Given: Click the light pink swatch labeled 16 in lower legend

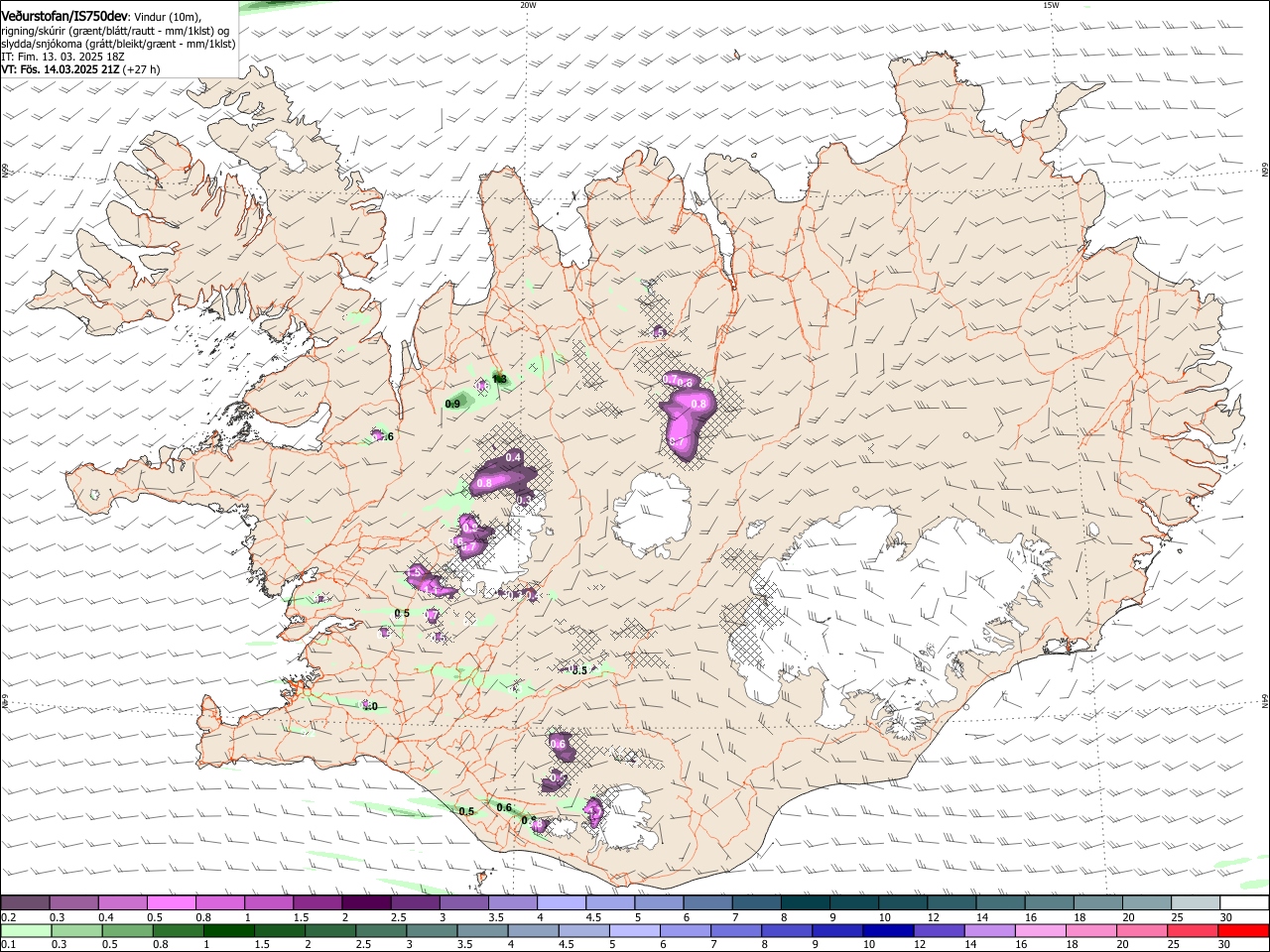Looking at the screenshot, I should tap(1042, 931).
